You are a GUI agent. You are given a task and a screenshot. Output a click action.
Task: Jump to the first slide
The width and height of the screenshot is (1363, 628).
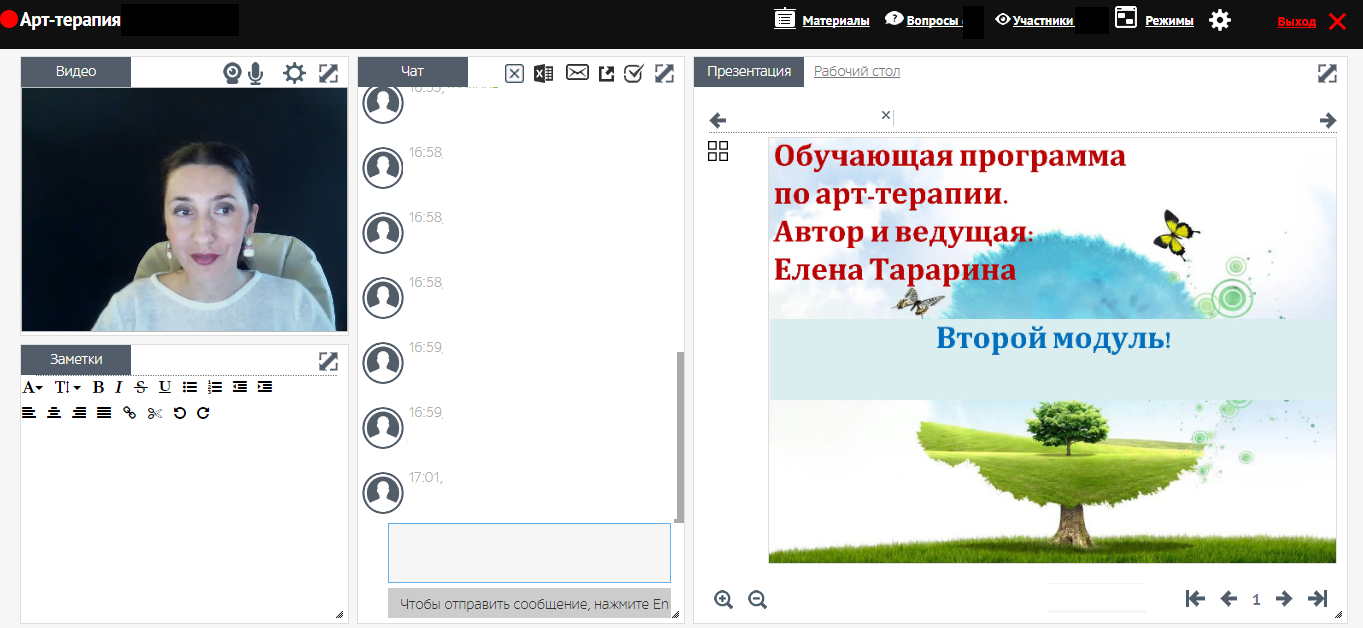point(1195,599)
